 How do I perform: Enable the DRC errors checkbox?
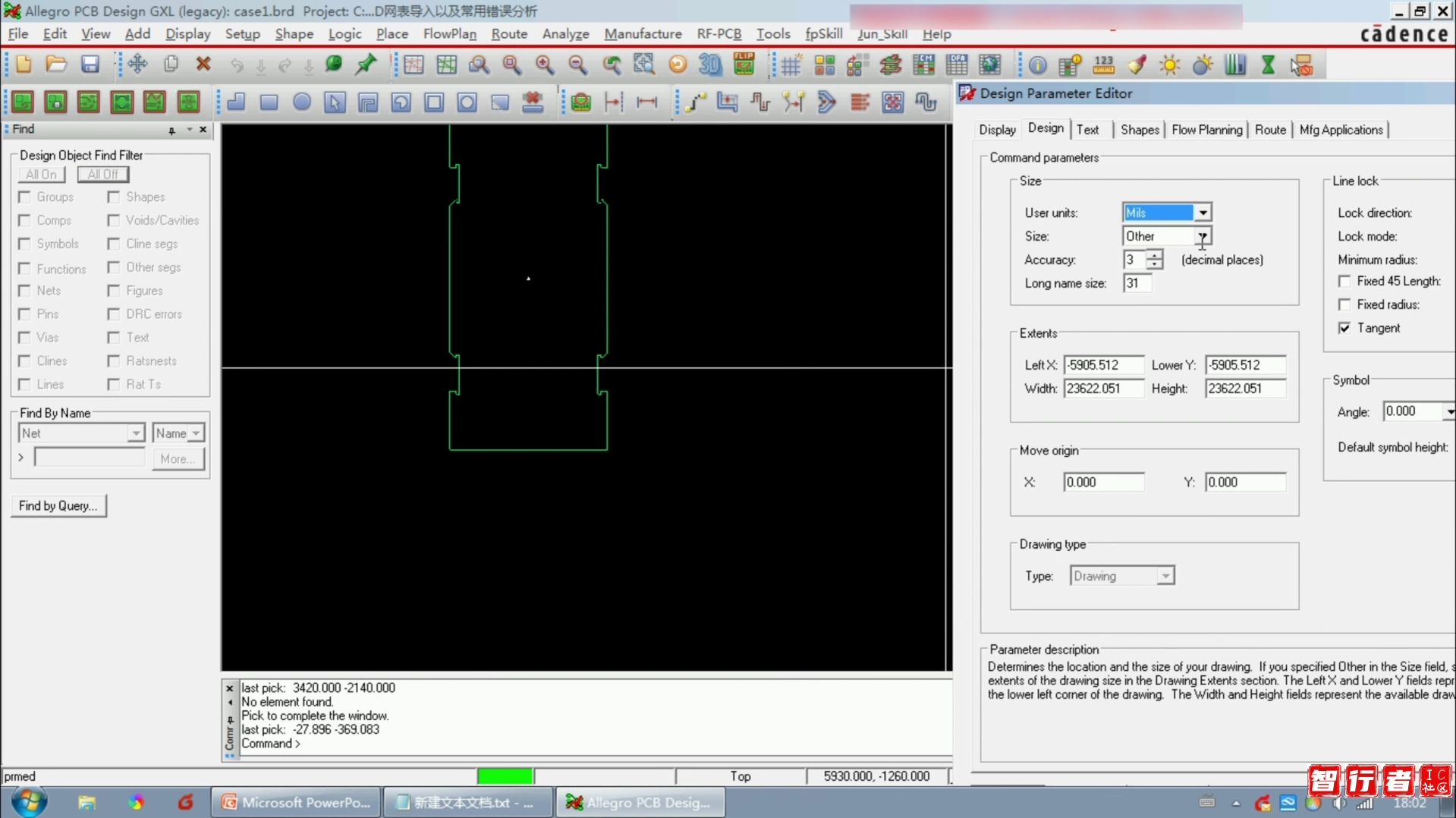point(114,314)
